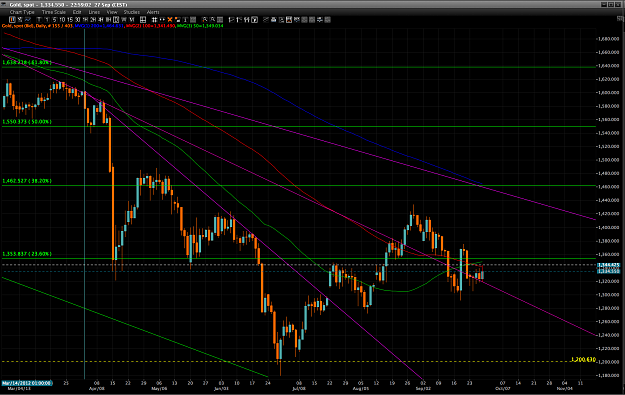
Task: Click the '1,550.373 (50.00%)' Fibonacci label
Action: tap(27, 122)
